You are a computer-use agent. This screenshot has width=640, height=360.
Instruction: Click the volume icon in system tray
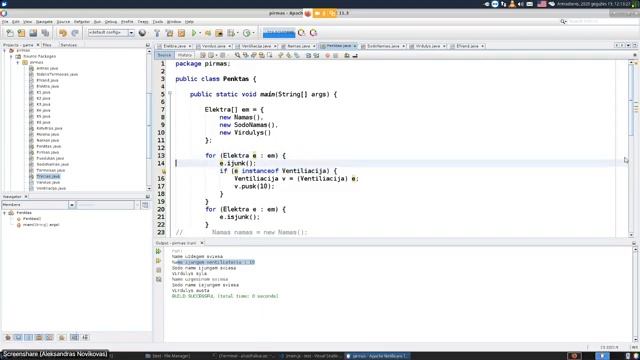(520, 4)
